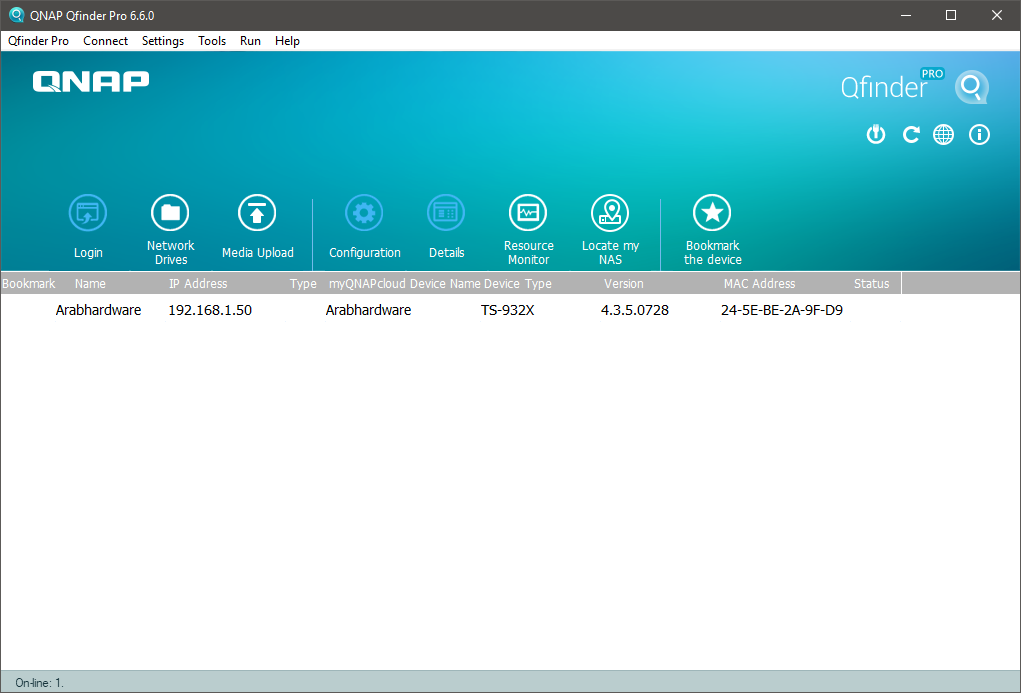The image size is (1021, 693).
Task: Click the Qfinder Pro magnifier logo
Action: coord(972,87)
